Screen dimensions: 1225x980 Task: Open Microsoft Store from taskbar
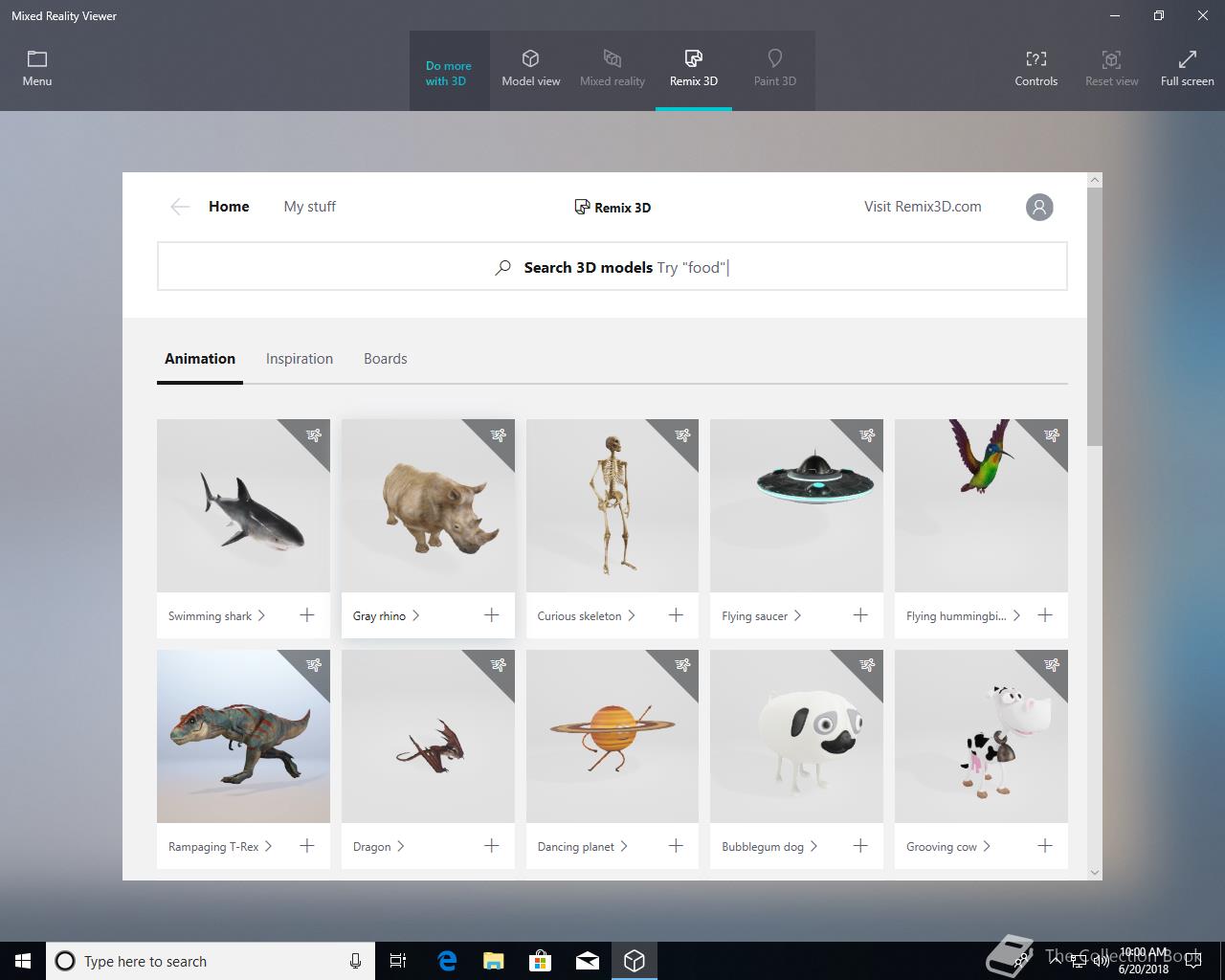541,961
